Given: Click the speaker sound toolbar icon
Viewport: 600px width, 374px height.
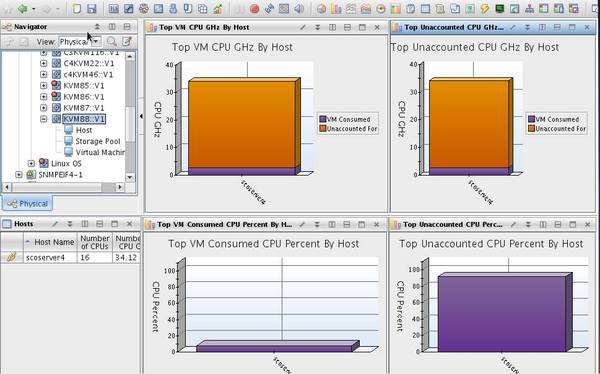Looking at the screenshot, I should 299,9.
